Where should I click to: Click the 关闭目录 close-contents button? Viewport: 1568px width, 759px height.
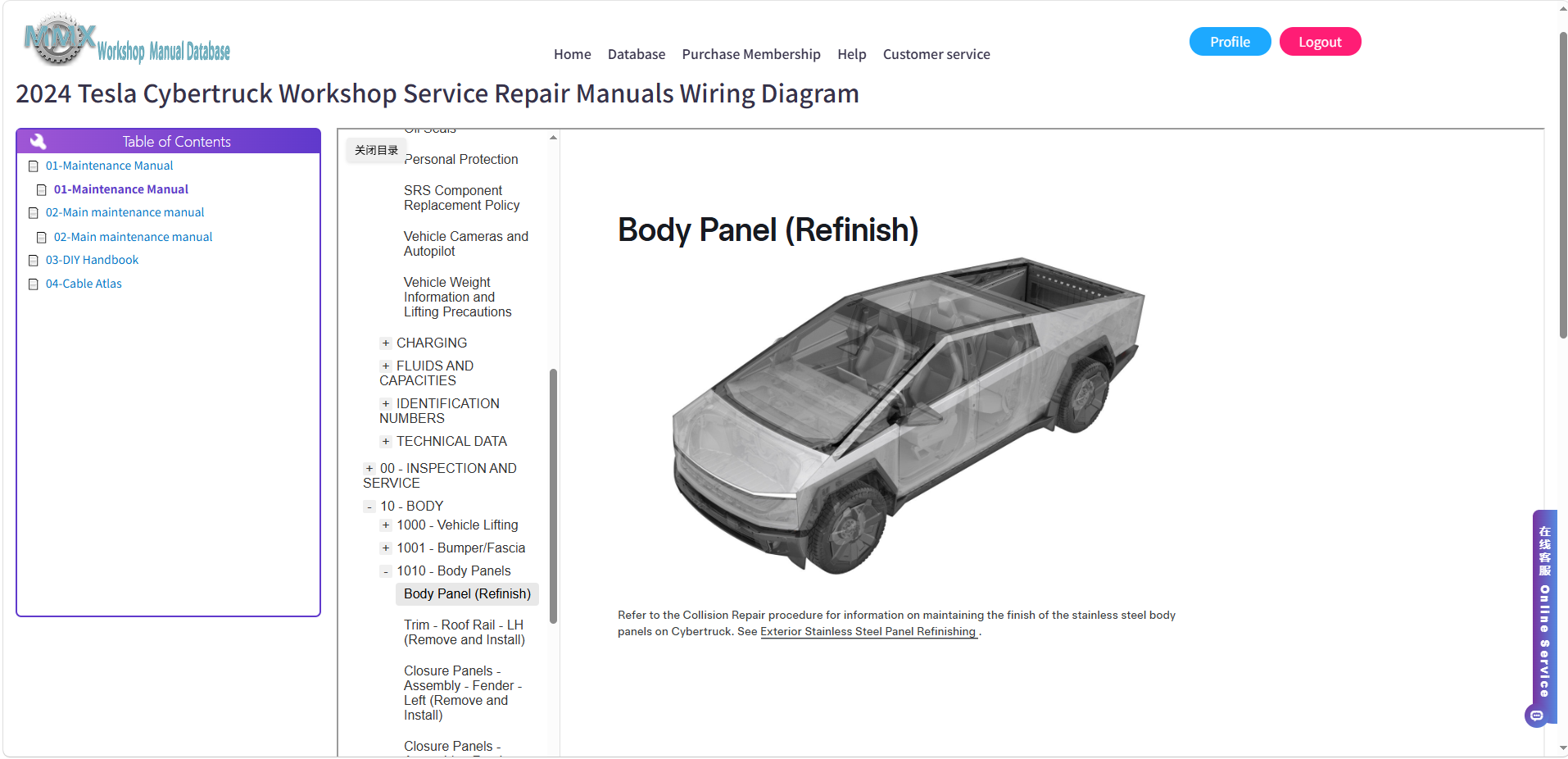click(376, 150)
